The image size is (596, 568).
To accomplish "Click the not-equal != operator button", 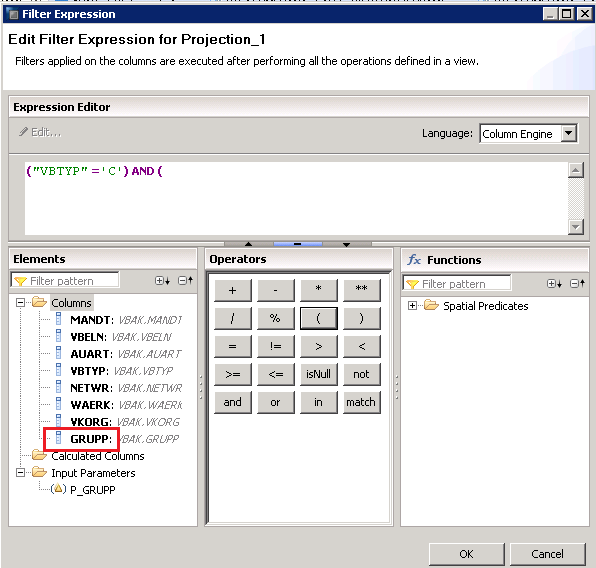I will click(x=275, y=346).
